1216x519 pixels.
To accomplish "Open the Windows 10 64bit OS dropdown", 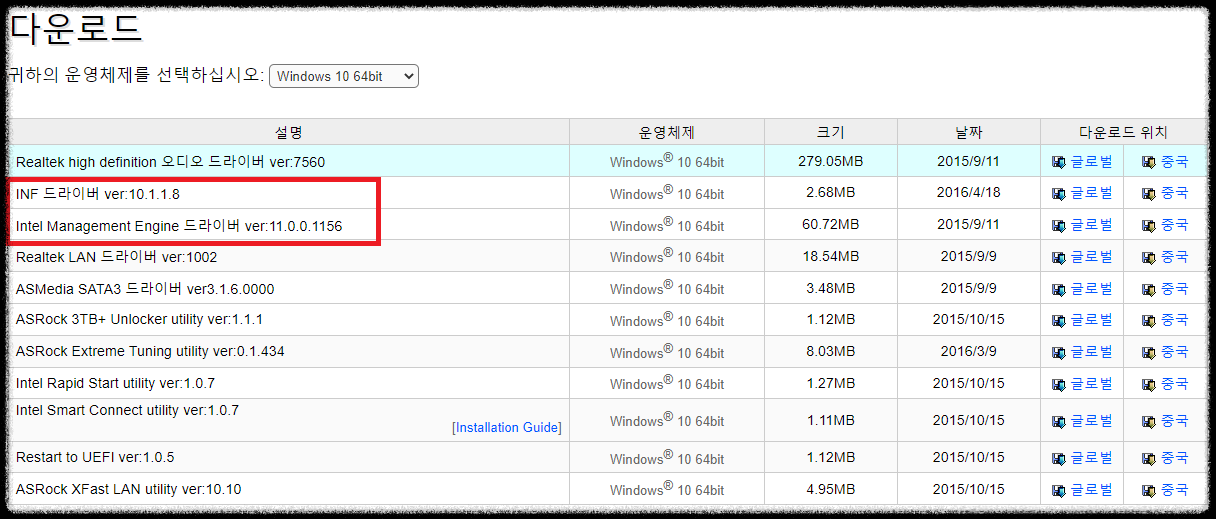I will tap(343, 76).
